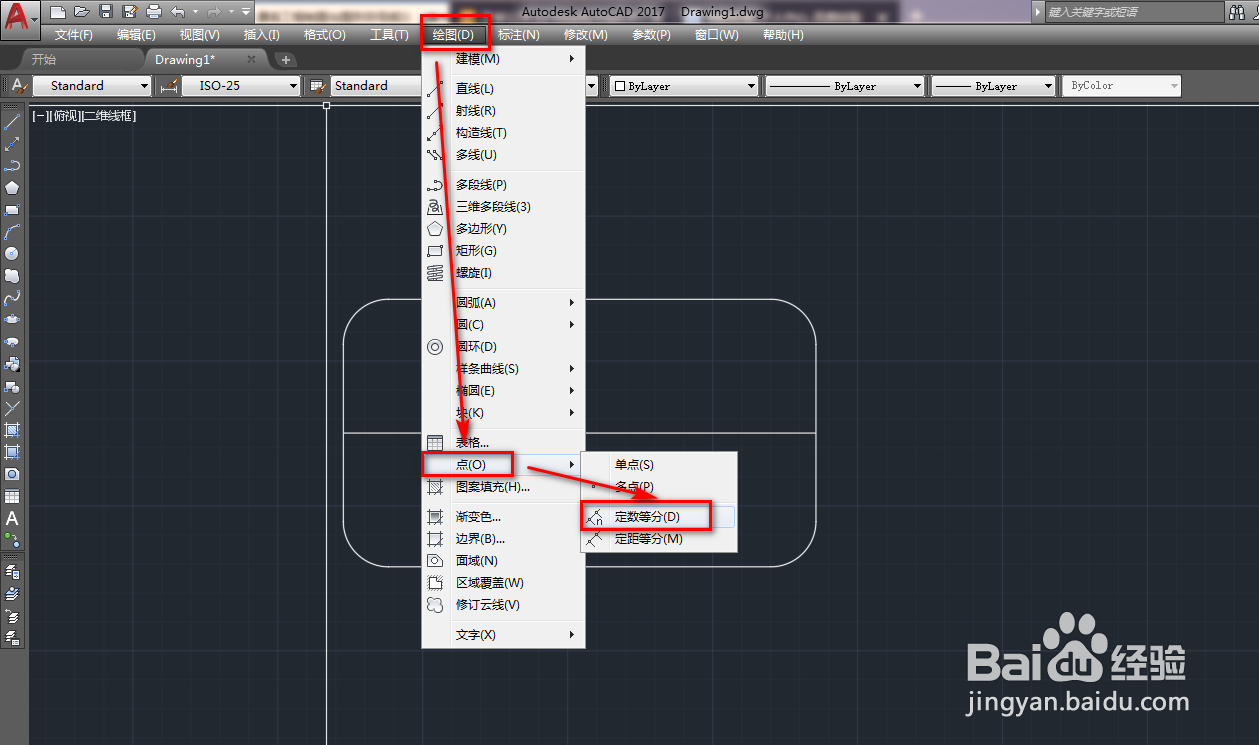Choose 多段线(P) from the draw menu
Image resolution: width=1259 pixels, height=745 pixels.
[503, 185]
